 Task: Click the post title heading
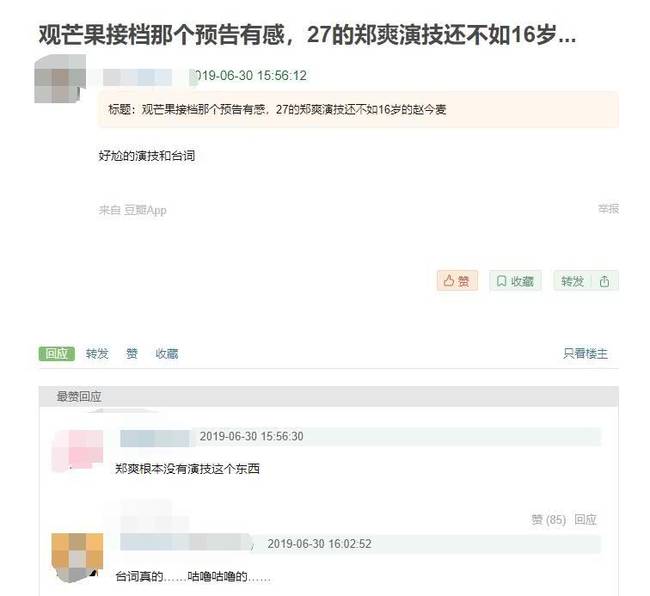click(x=307, y=34)
